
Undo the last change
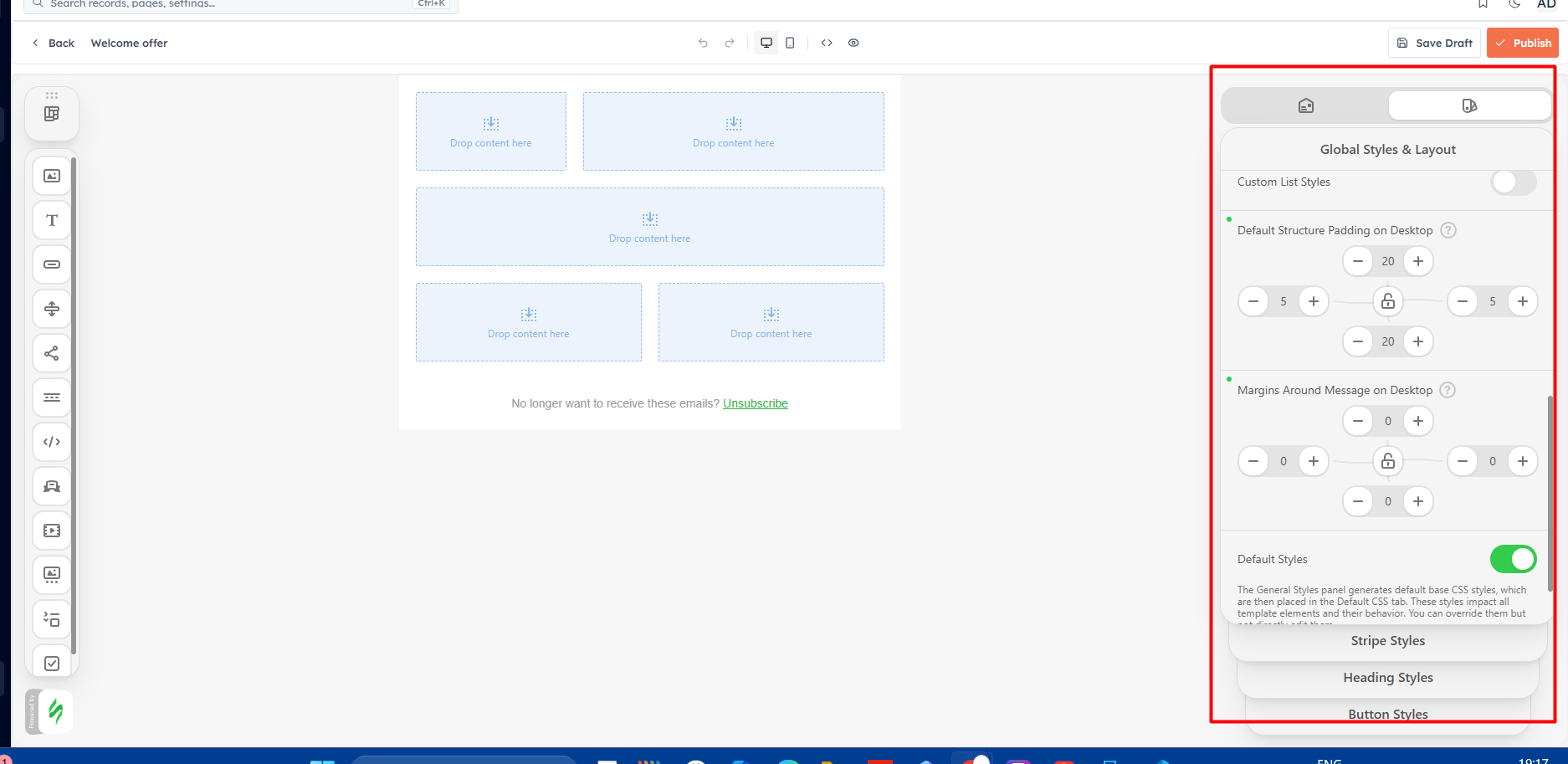[x=703, y=43]
